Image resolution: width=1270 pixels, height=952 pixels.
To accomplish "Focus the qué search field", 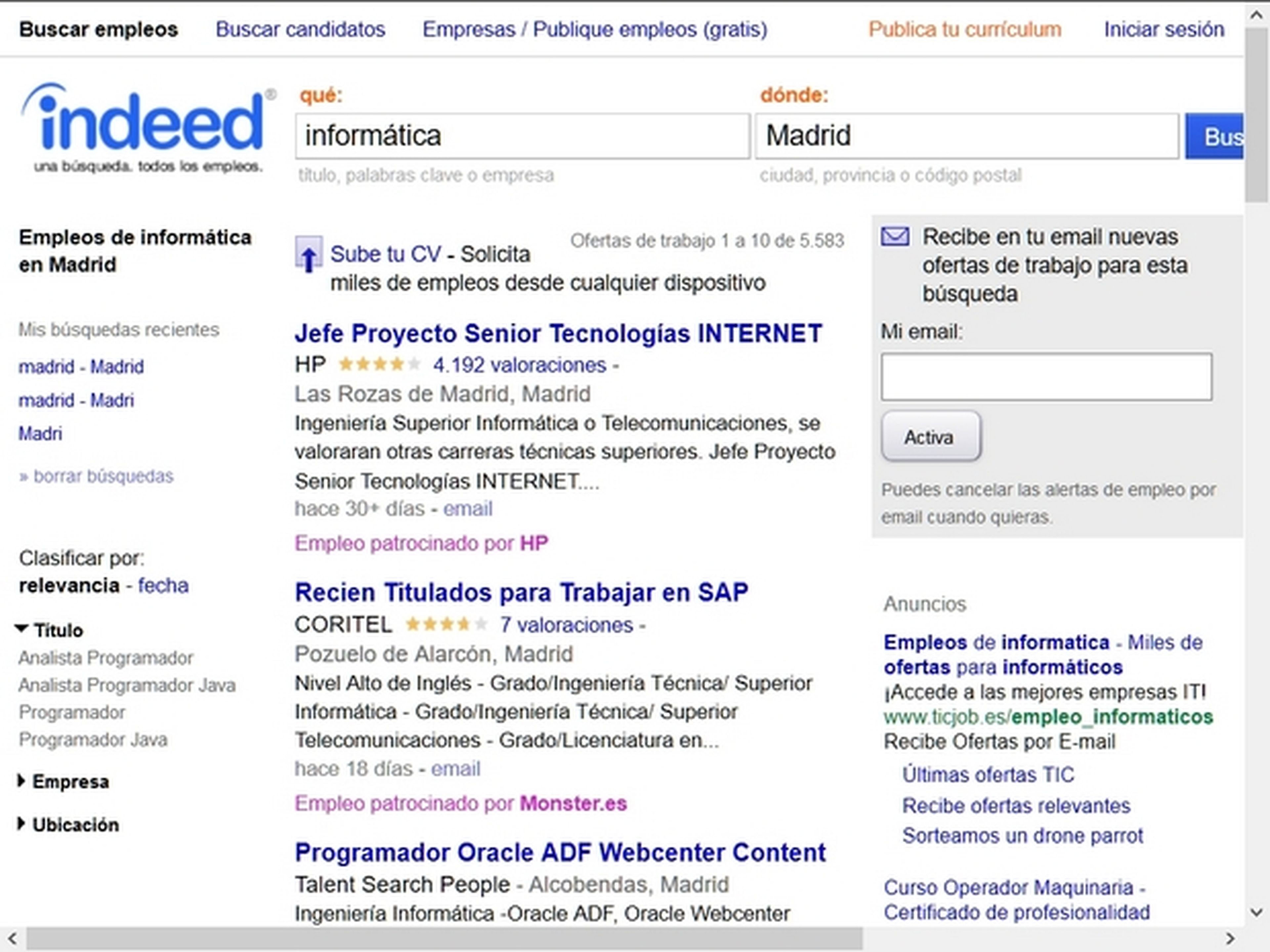I will click(523, 136).
